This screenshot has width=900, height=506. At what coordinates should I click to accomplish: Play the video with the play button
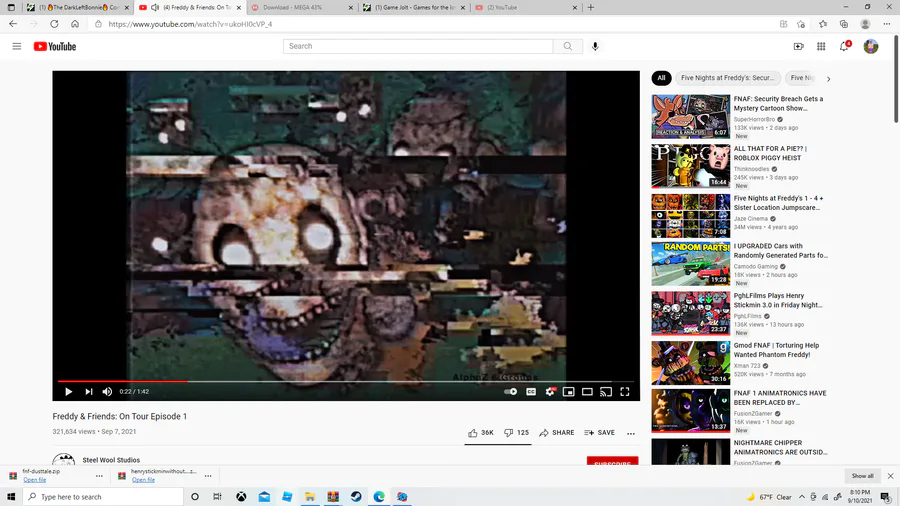(x=68, y=391)
